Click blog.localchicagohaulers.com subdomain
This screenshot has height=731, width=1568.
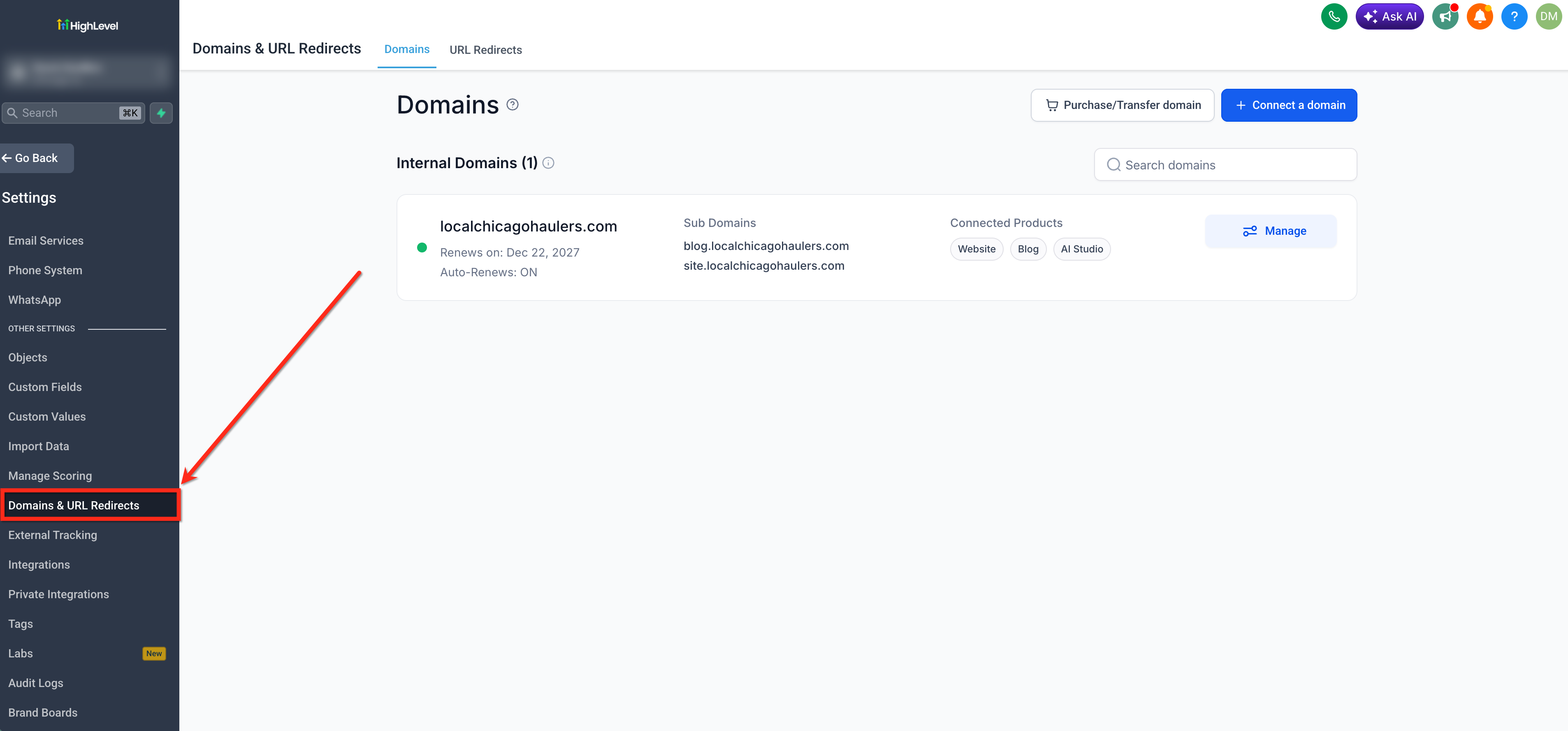click(766, 246)
